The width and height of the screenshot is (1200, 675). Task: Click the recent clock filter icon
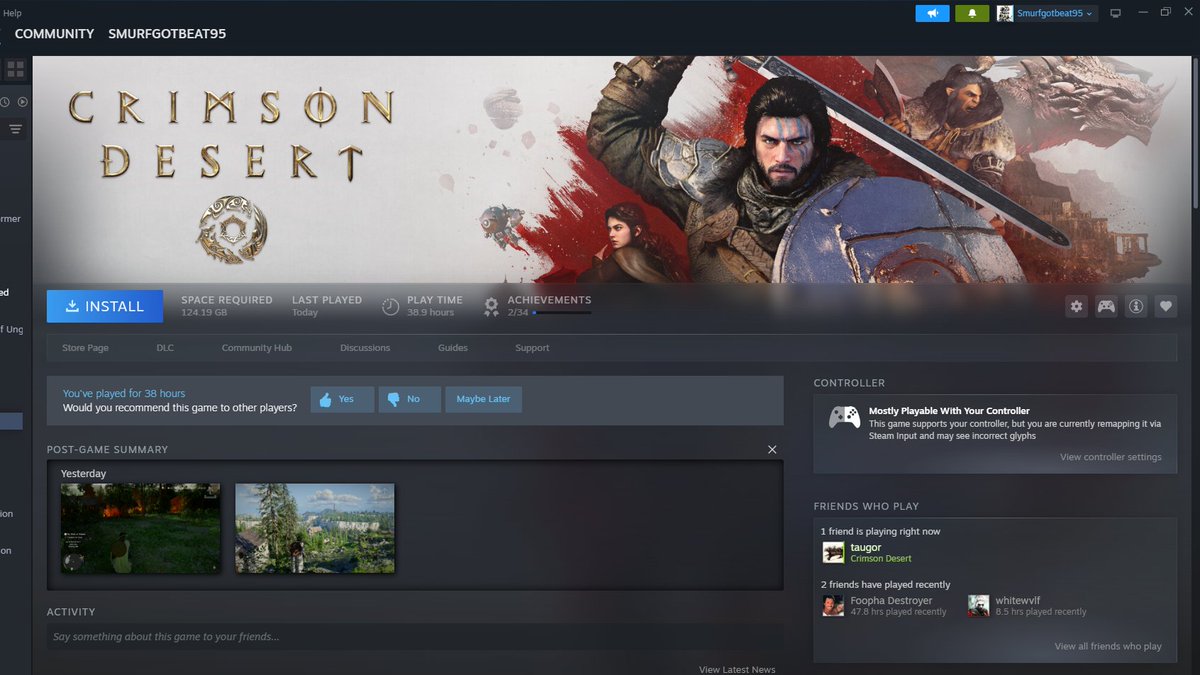(5, 102)
